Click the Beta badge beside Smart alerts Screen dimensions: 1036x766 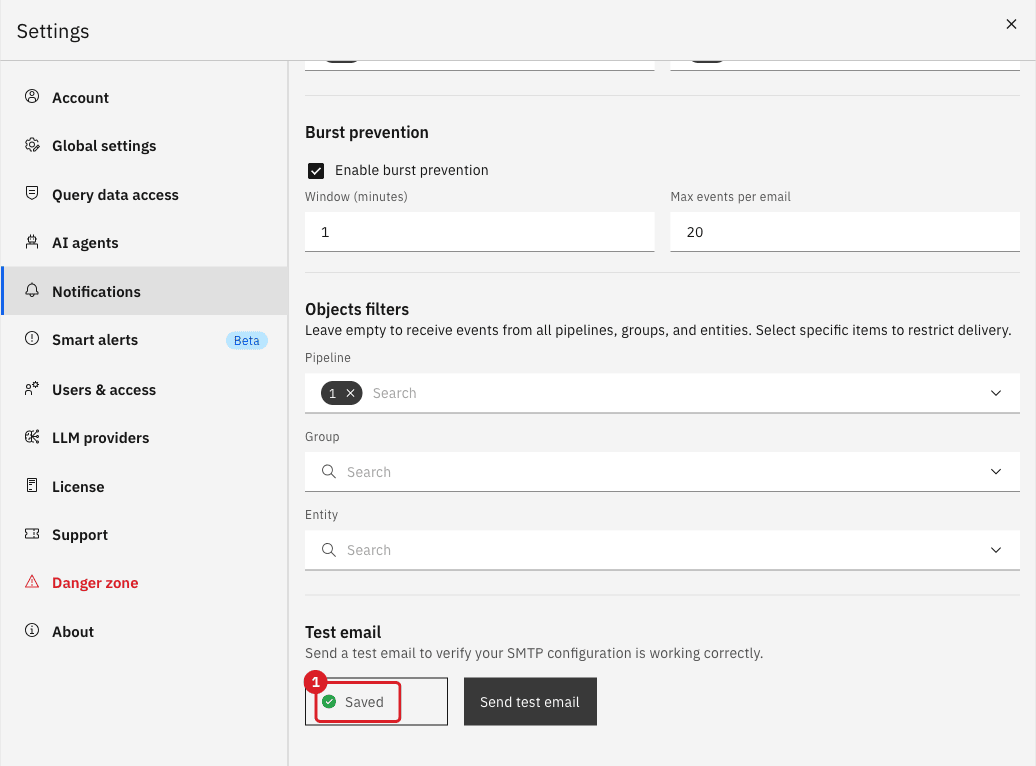click(246, 340)
